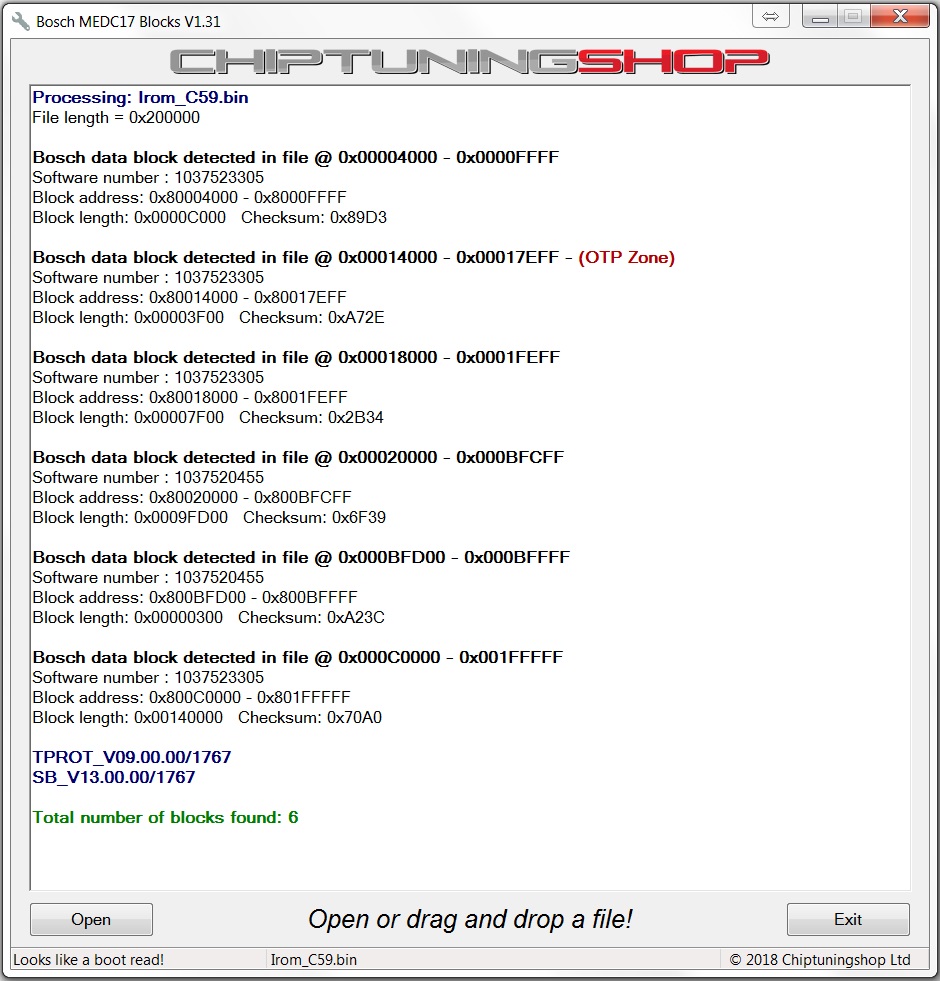
Task: Click the wrench icon in the title bar
Action: click(x=21, y=21)
